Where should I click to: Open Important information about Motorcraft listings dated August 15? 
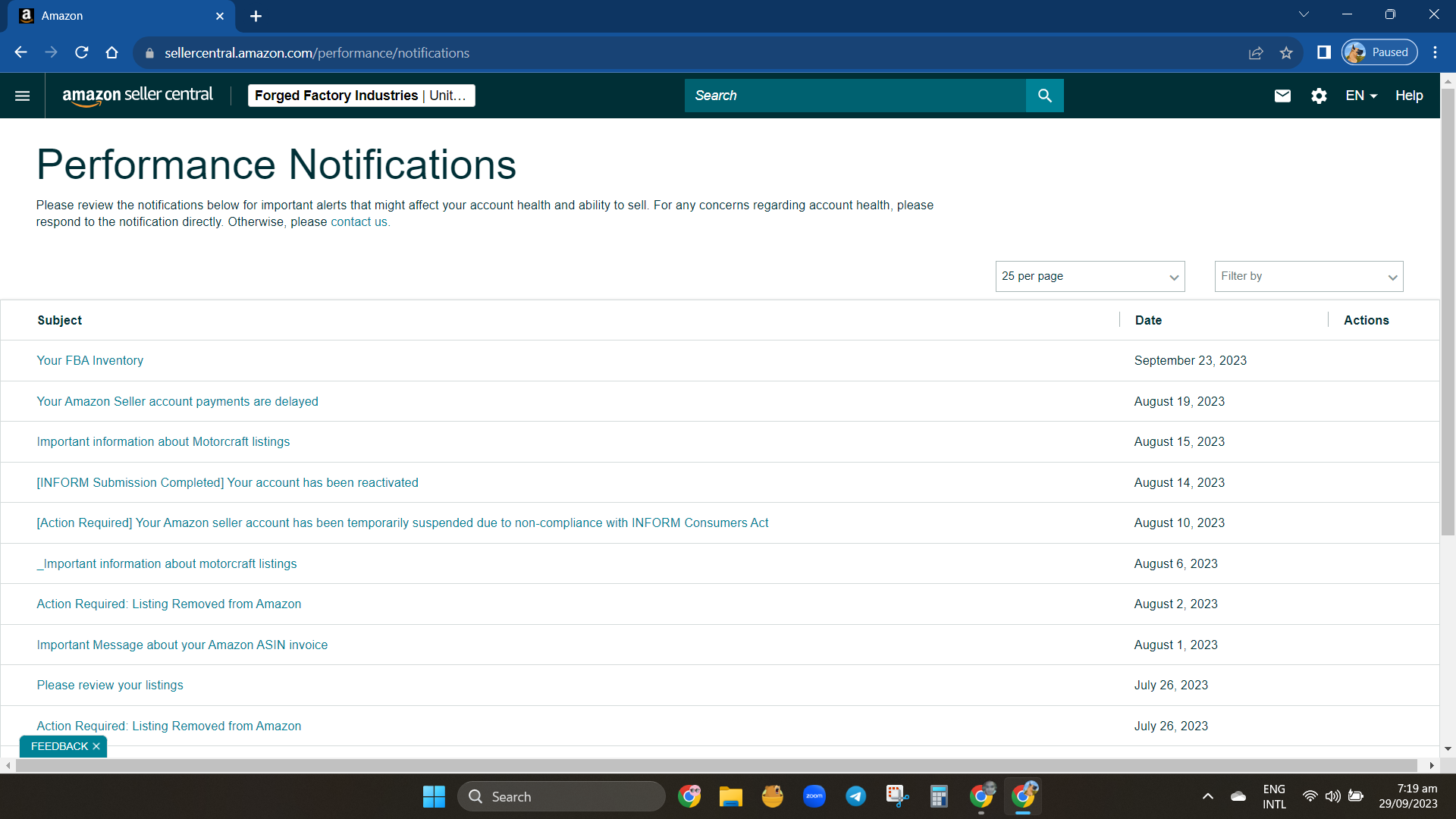click(x=163, y=441)
